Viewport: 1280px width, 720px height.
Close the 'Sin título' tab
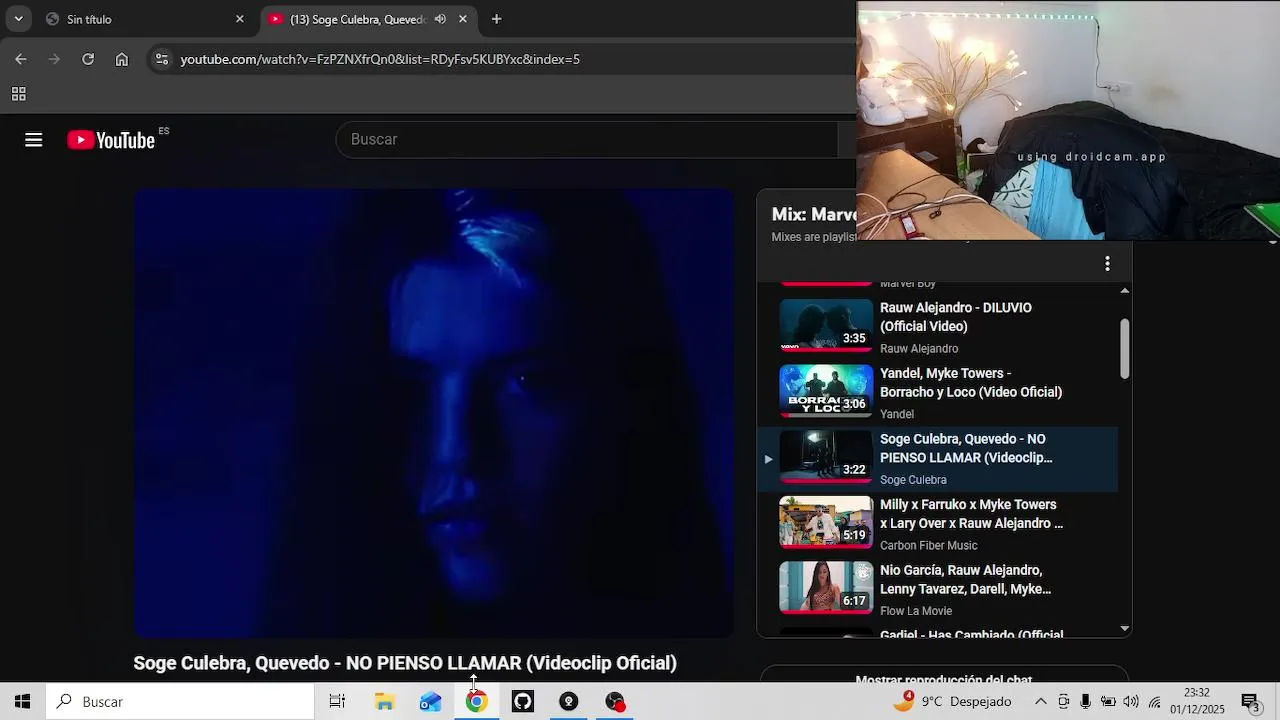[240, 19]
